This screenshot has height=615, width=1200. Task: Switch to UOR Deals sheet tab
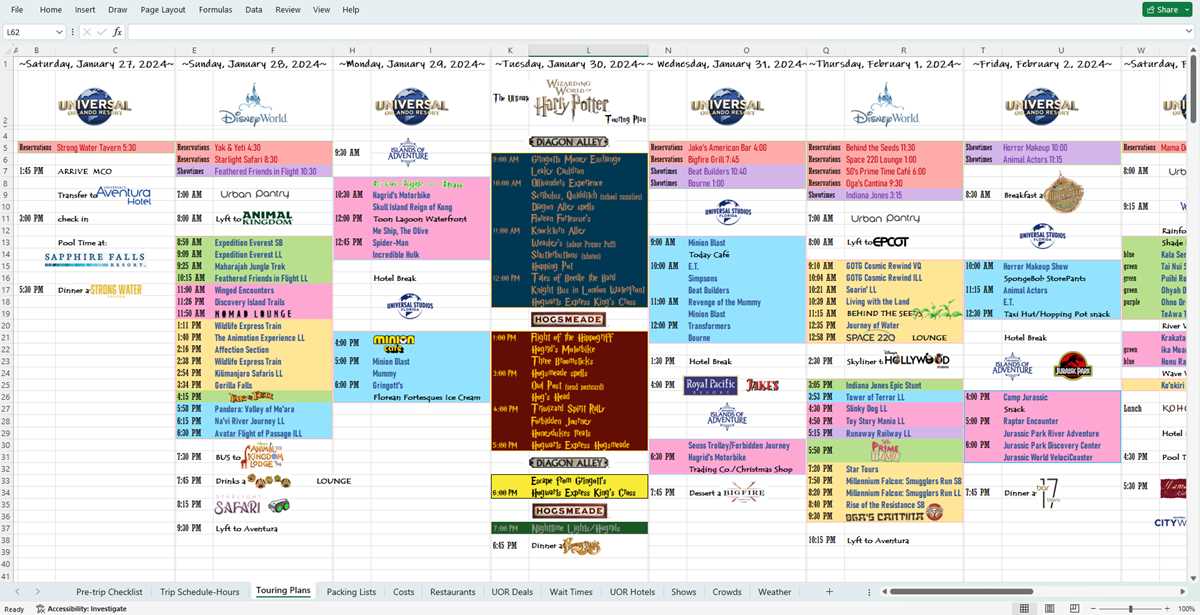[512, 592]
